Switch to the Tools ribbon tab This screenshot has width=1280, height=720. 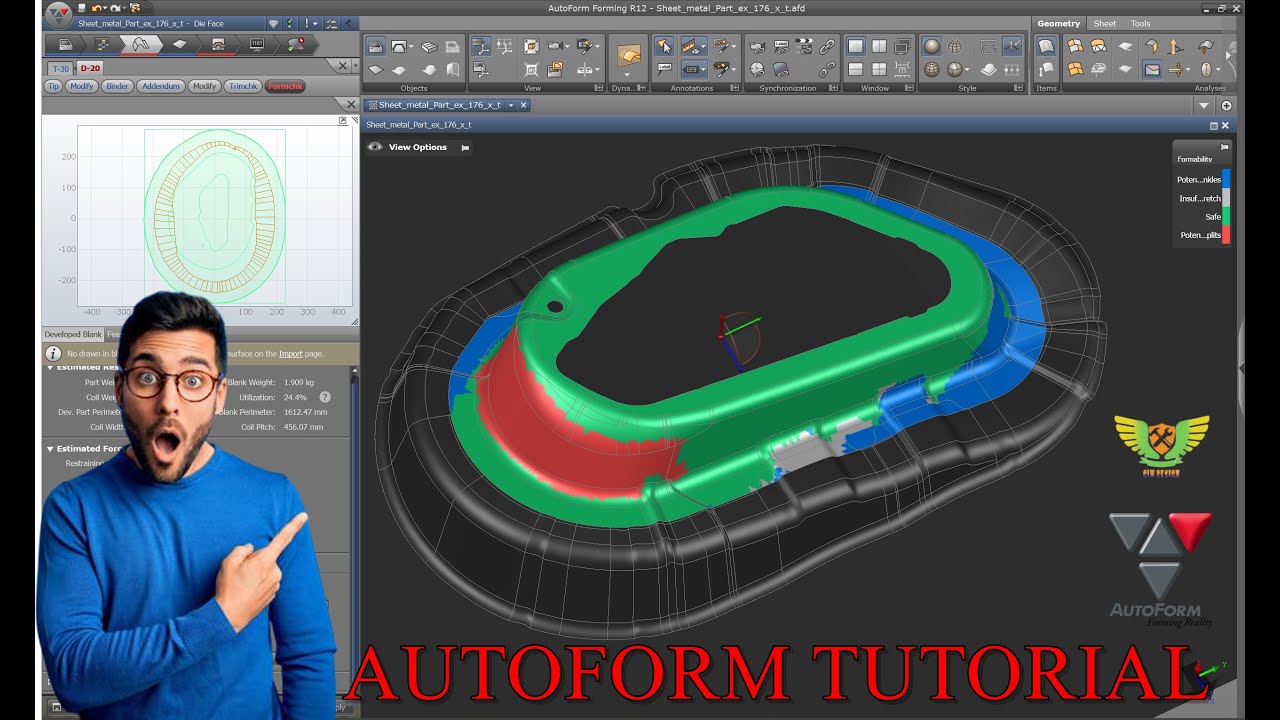pos(1141,23)
